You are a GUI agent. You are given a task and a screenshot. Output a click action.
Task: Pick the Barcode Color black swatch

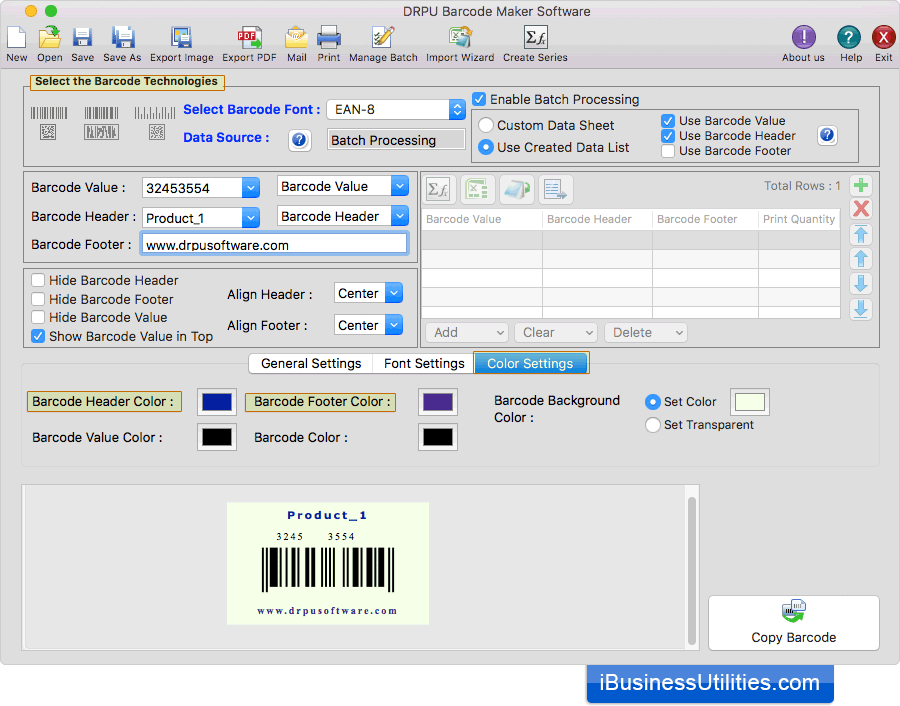438,437
